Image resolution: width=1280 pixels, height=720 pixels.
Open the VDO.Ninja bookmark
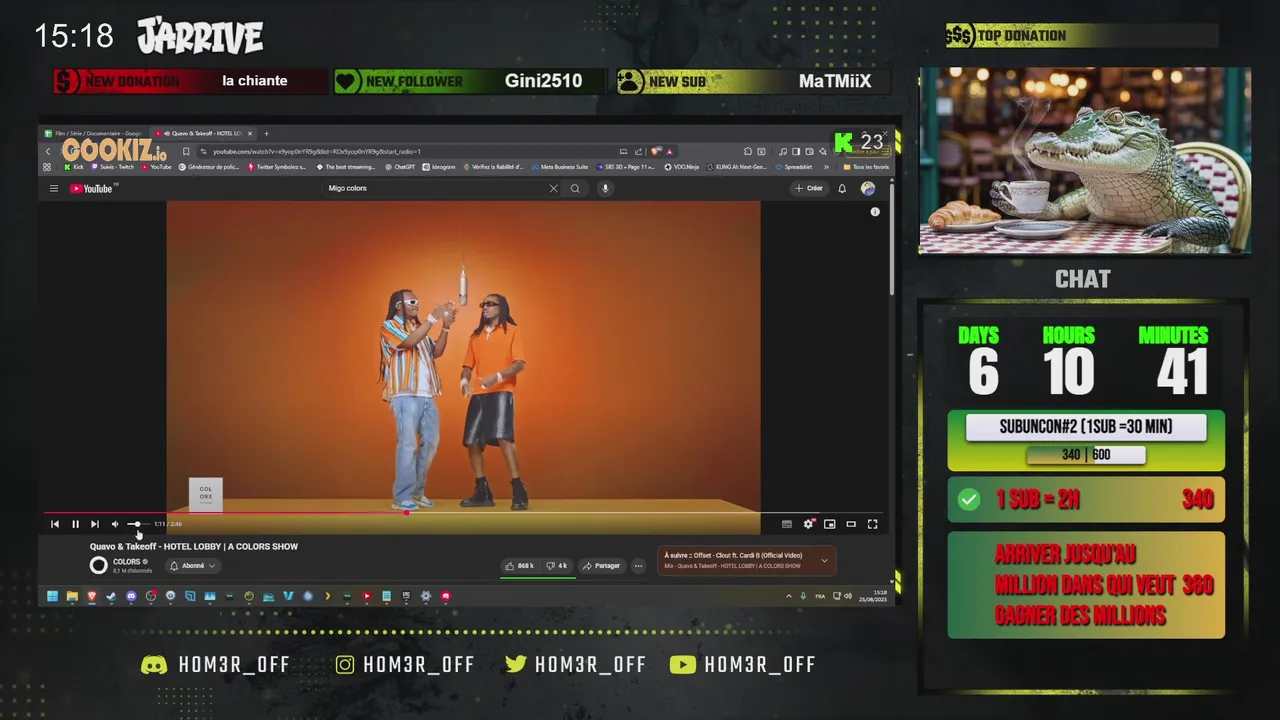click(681, 167)
